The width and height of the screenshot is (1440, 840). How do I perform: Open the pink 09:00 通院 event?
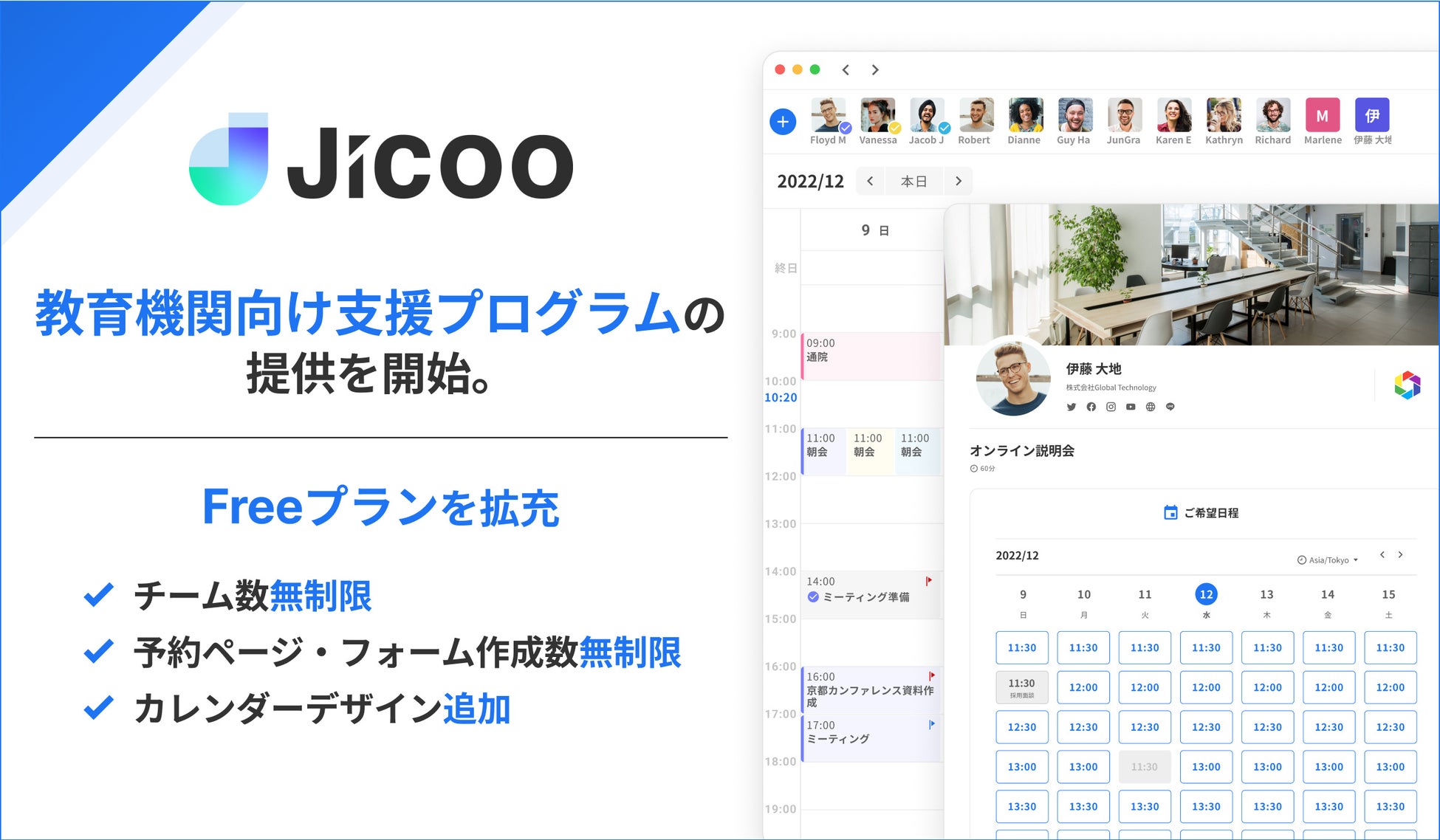(871, 357)
